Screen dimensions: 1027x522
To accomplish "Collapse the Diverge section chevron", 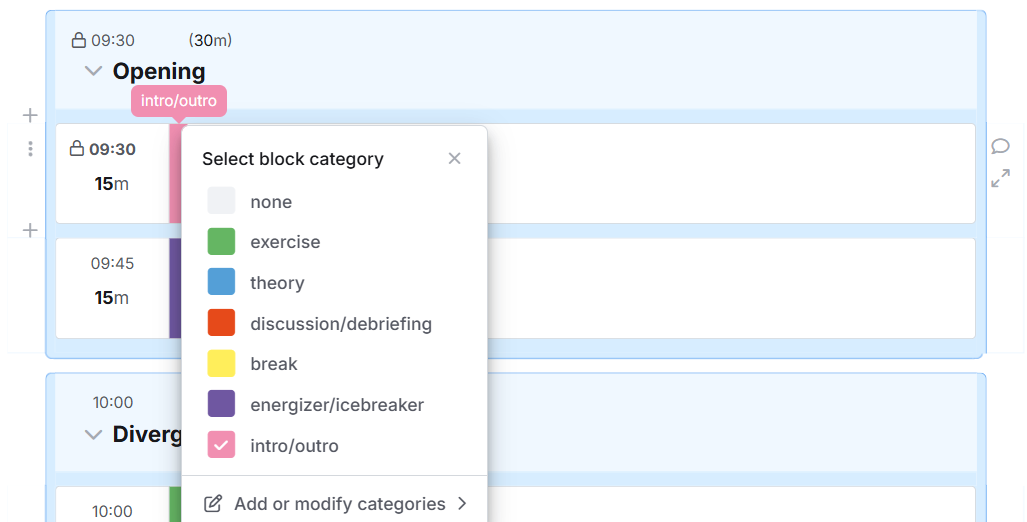I will click(94, 434).
